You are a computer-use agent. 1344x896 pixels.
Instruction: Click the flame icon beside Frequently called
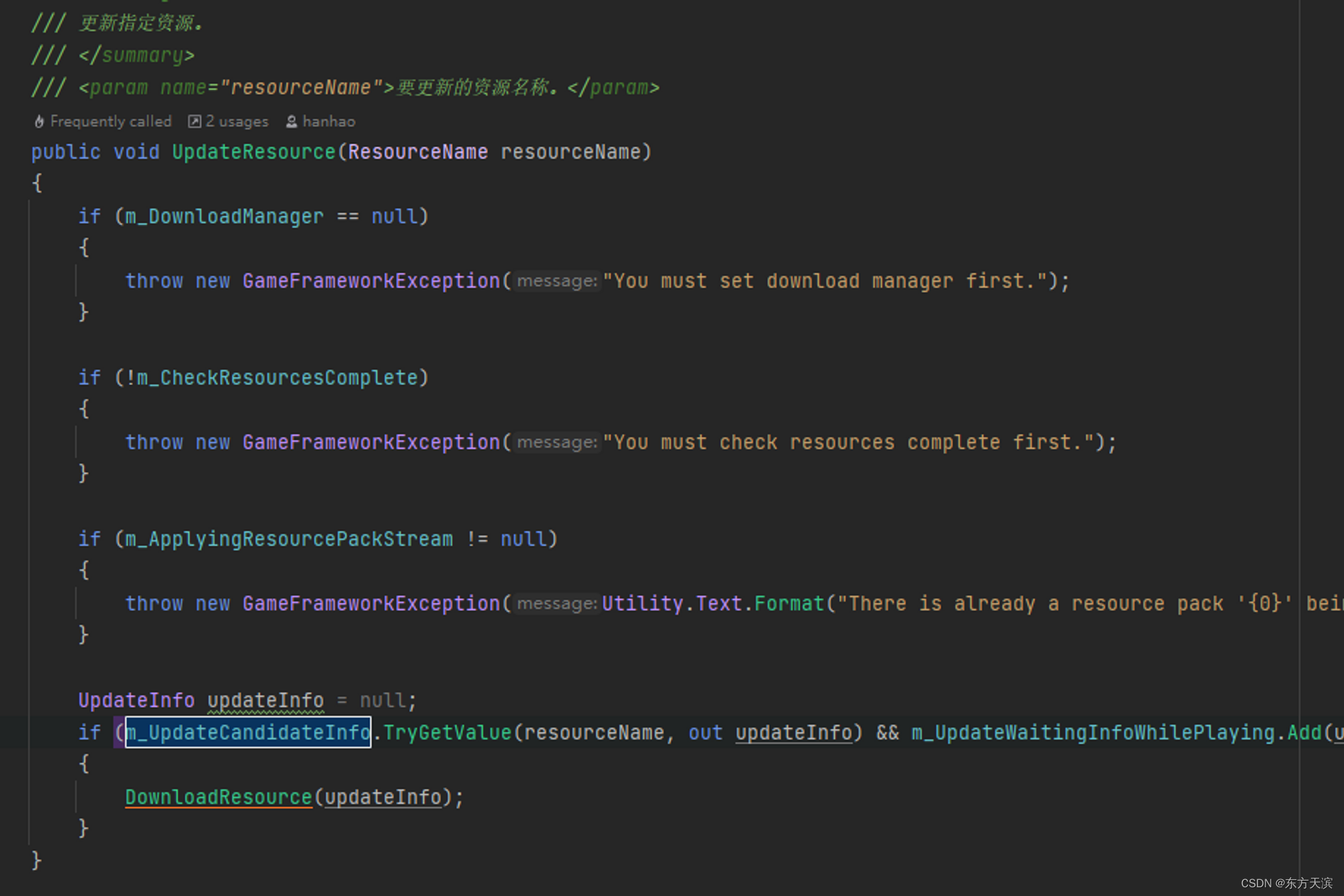click(x=40, y=122)
